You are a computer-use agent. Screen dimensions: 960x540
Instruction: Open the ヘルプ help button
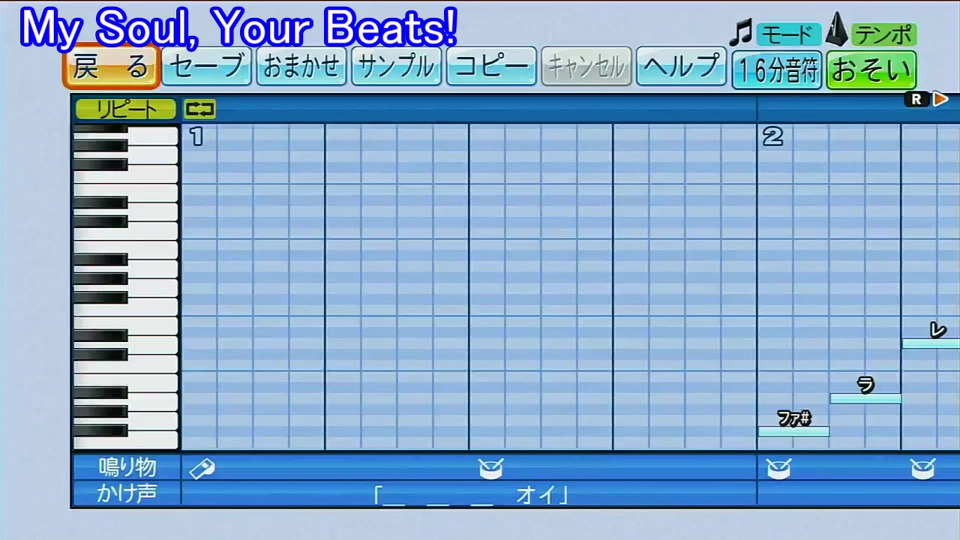pyautogui.click(x=681, y=66)
